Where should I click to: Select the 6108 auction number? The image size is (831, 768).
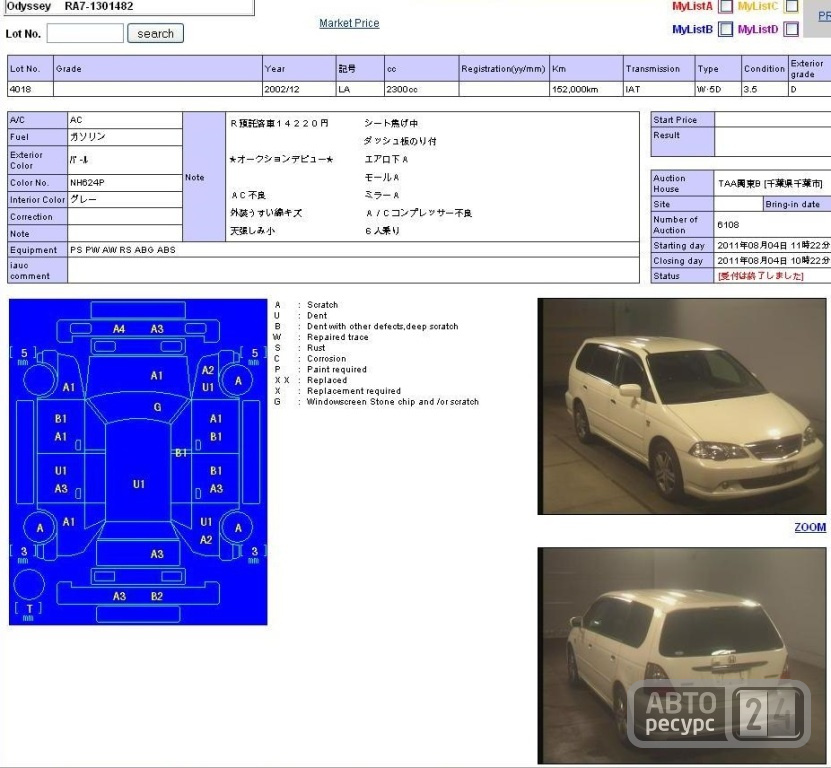(728, 225)
